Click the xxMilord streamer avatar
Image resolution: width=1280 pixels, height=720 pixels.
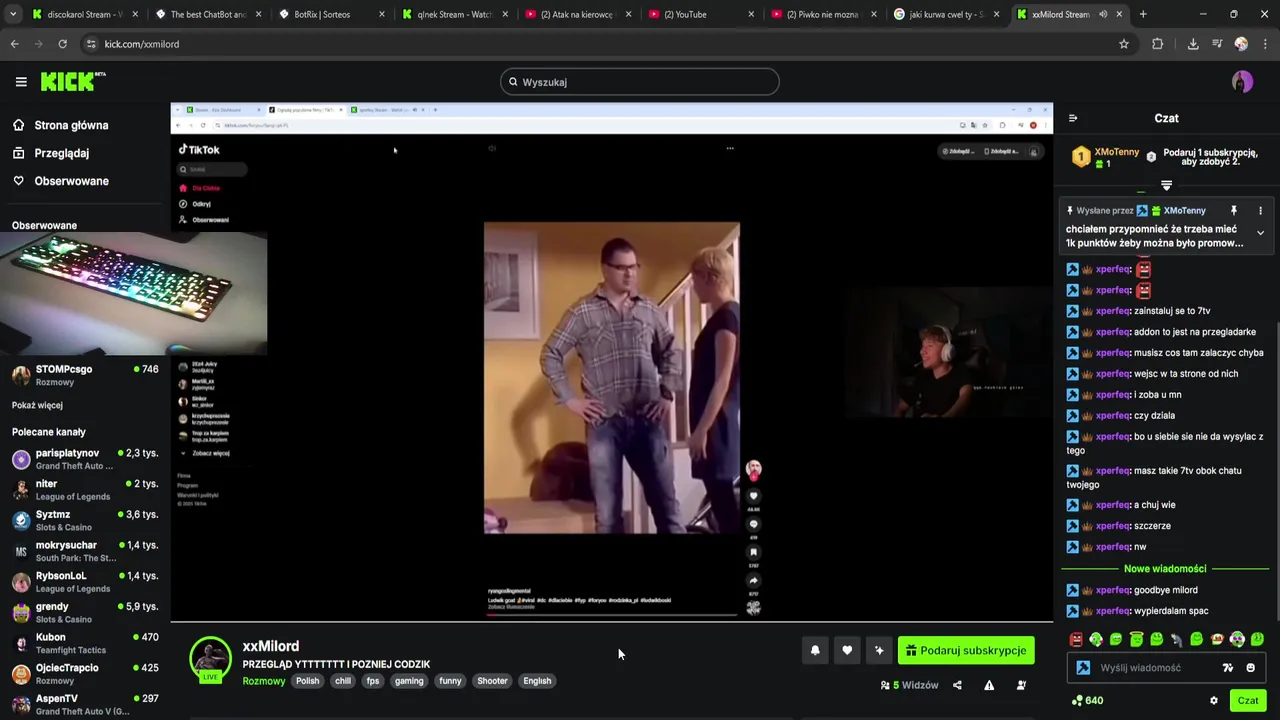(210, 658)
